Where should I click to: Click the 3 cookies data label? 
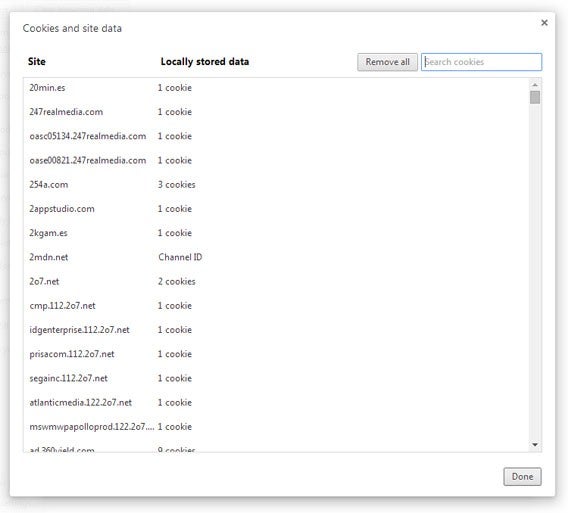coord(176,185)
